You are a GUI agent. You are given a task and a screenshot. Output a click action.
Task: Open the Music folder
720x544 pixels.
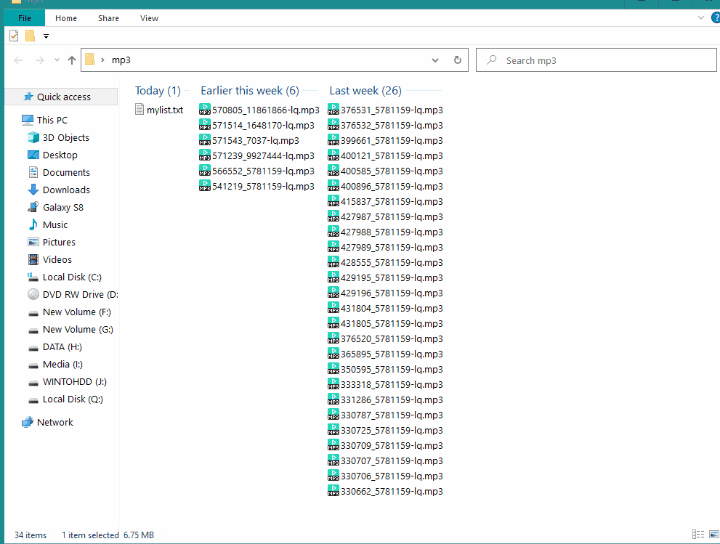(x=55, y=225)
